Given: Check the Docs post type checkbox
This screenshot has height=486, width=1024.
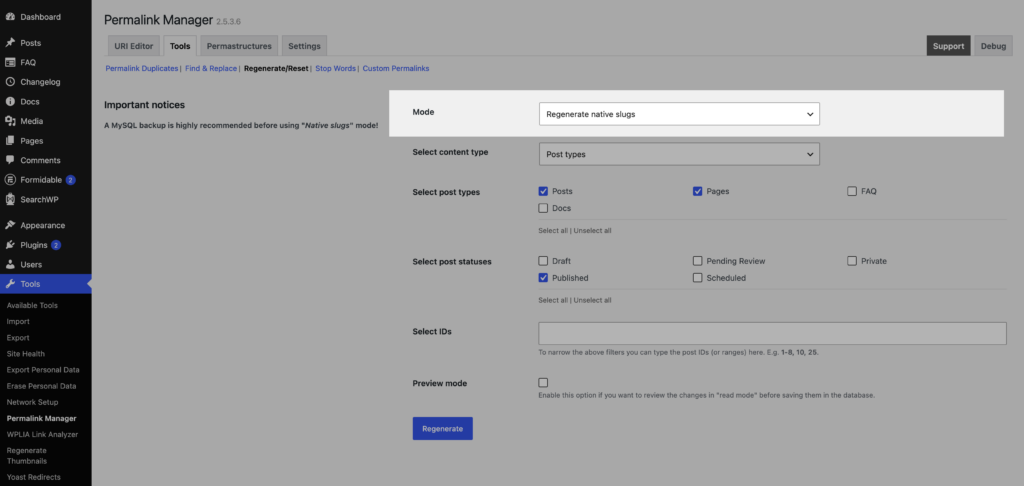Looking at the screenshot, I should click(543, 208).
